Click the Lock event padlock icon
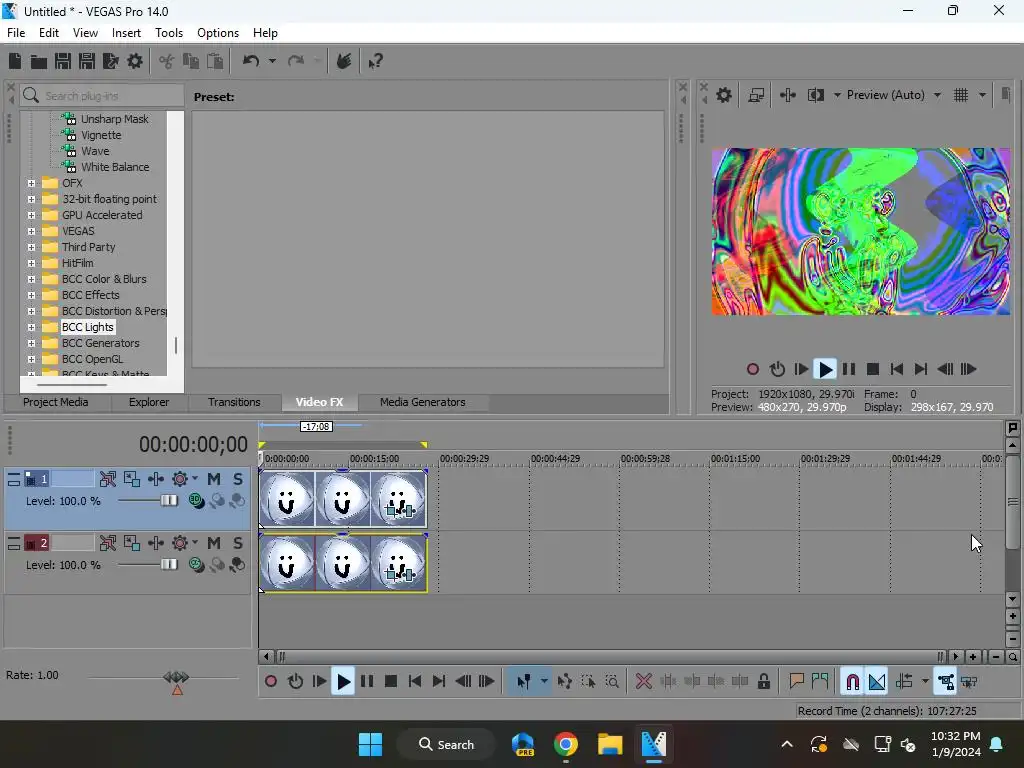The image size is (1024, 768). pos(763,682)
